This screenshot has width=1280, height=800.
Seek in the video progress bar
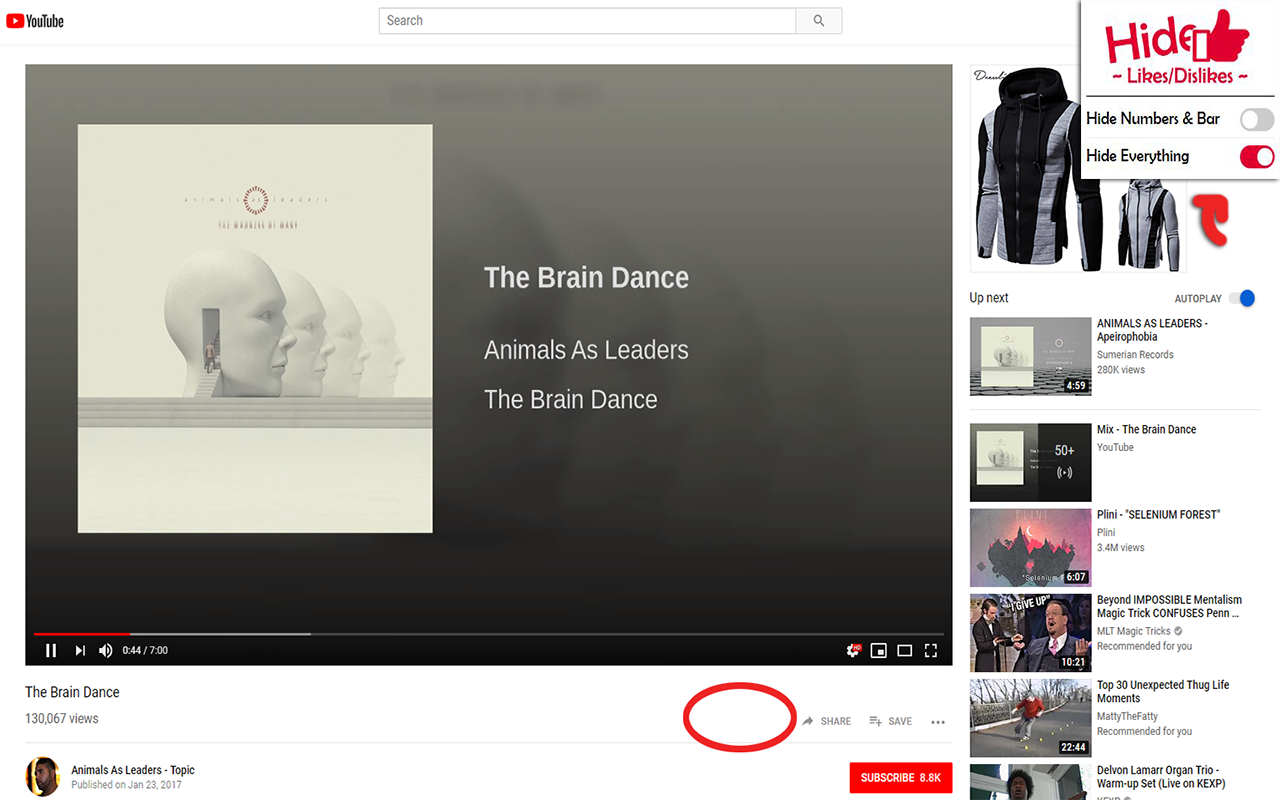[488, 634]
